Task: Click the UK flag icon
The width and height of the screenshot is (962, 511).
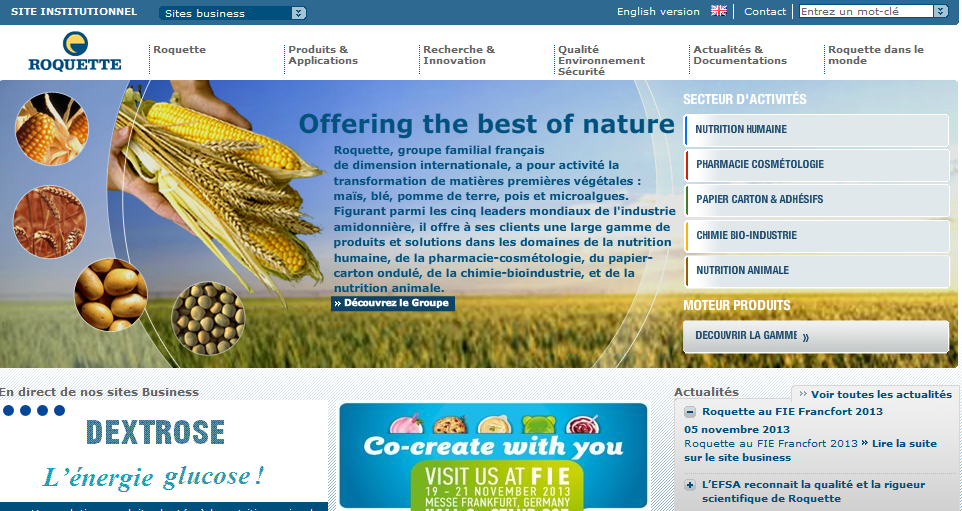Action: pos(718,11)
